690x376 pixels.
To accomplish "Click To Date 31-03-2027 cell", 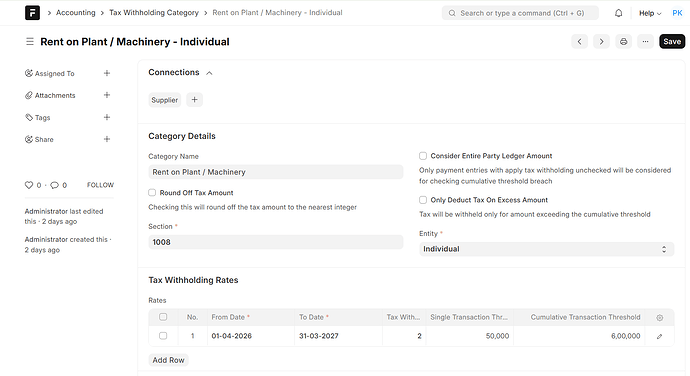I will [338, 336].
